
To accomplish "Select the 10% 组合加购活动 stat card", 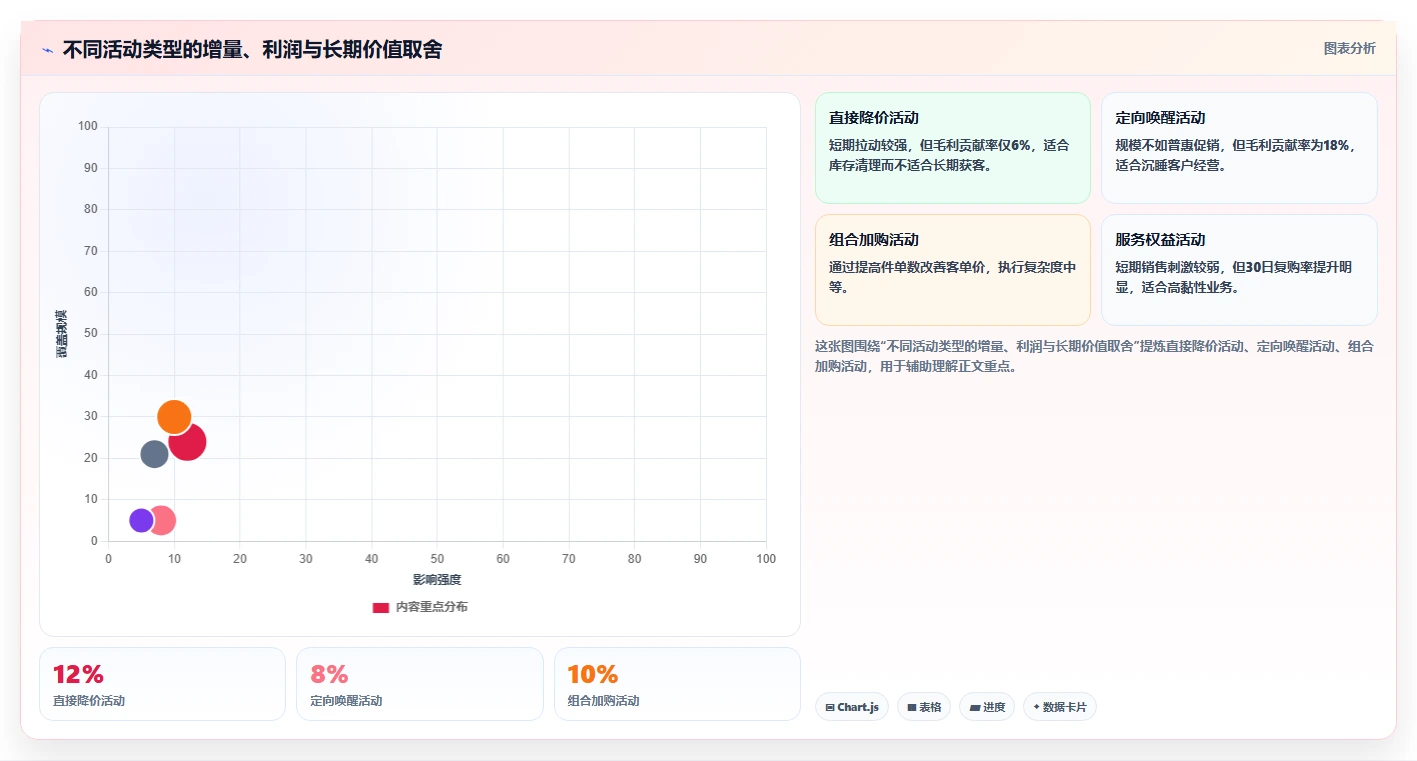I will point(677,684).
